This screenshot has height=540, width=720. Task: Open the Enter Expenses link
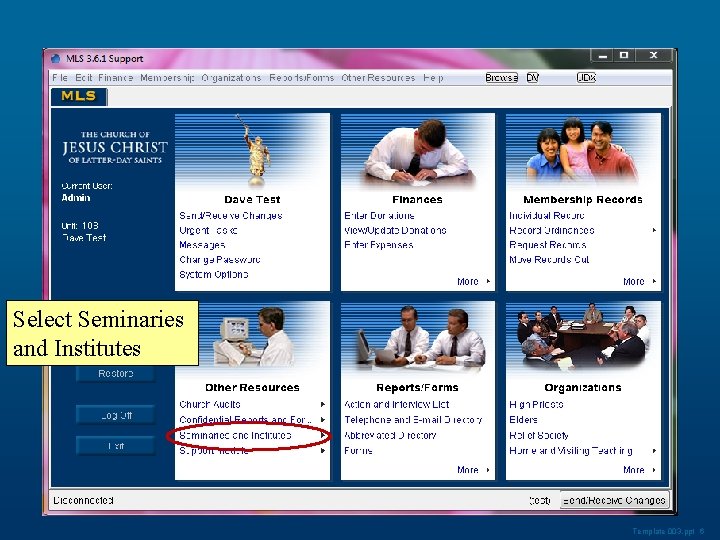coord(379,245)
